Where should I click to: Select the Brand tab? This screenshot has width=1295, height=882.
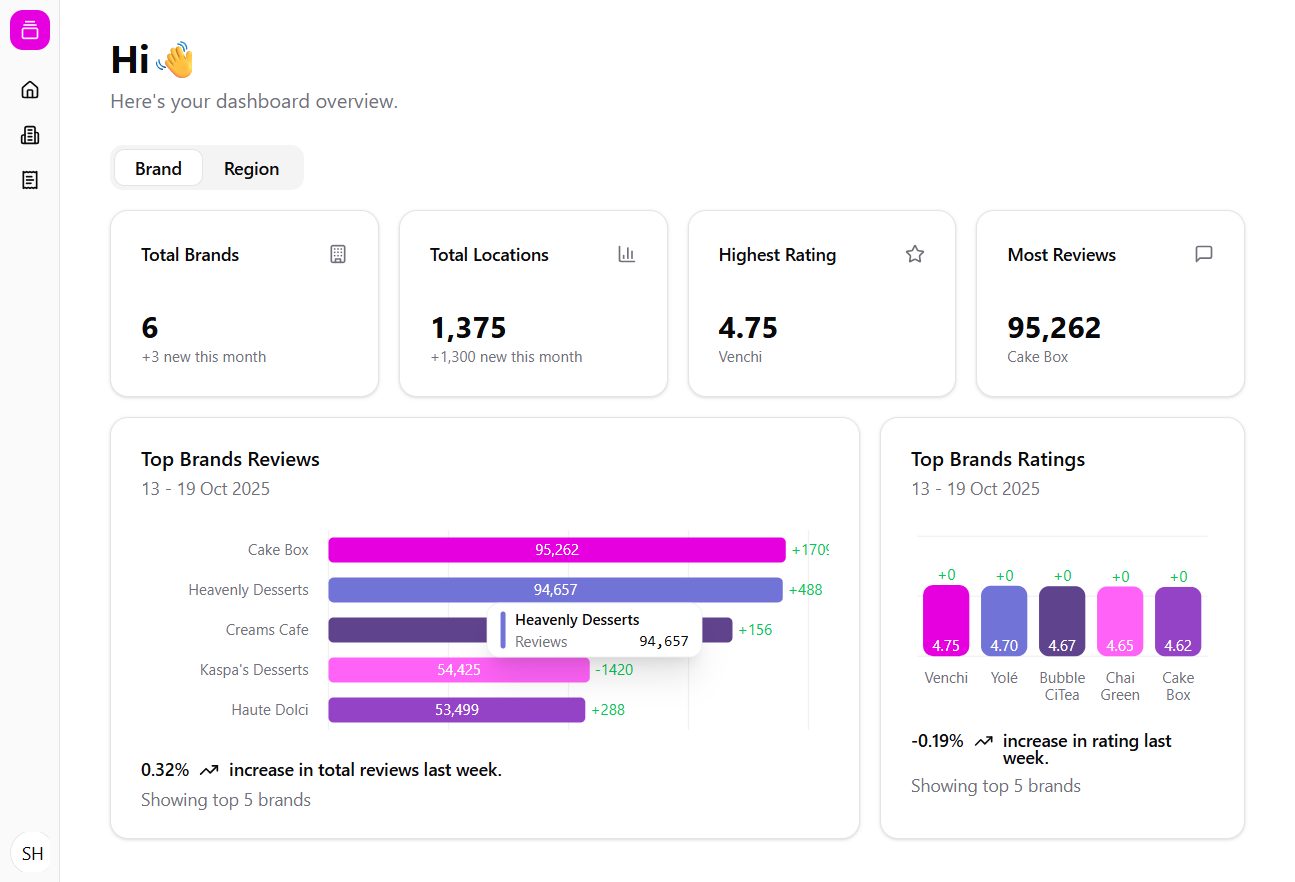pyautogui.click(x=158, y=168)
